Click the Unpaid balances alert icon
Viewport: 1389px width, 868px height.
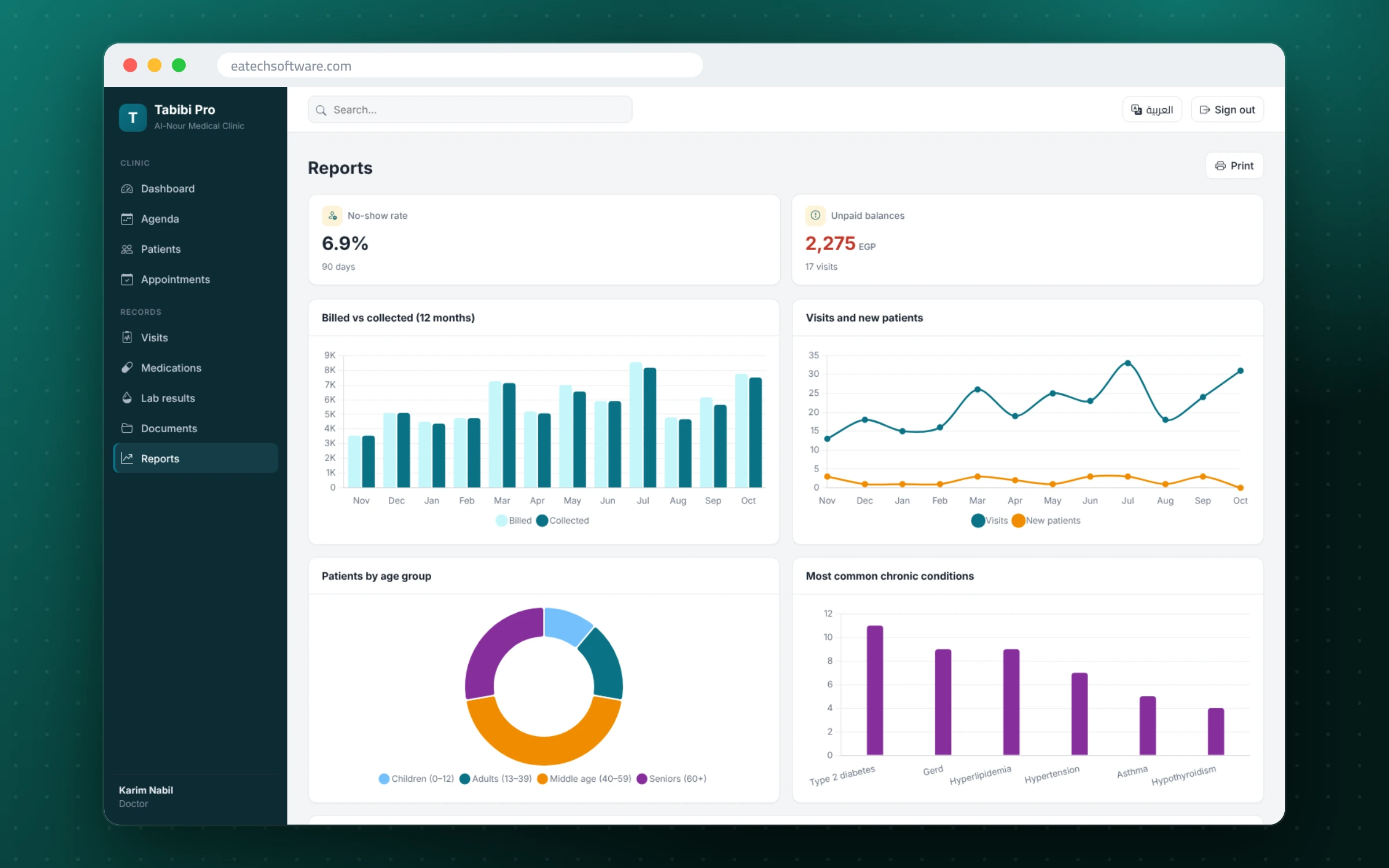815,215
